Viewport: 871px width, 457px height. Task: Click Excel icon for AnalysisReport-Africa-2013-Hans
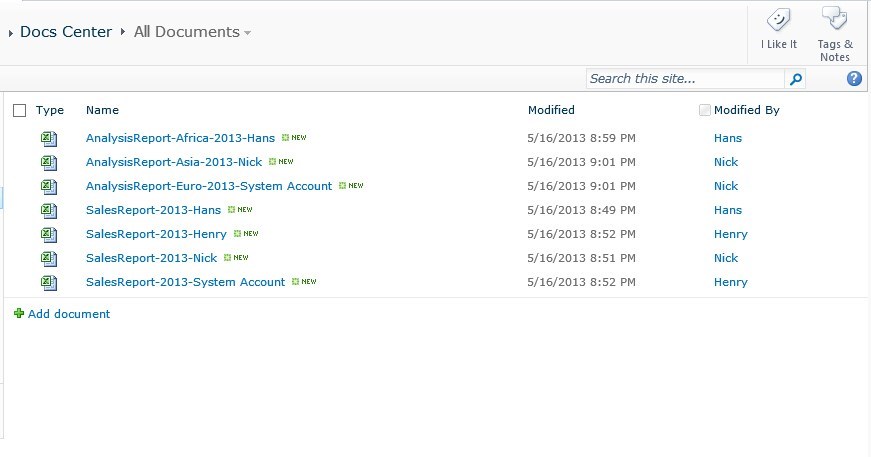tap(49, 138)
